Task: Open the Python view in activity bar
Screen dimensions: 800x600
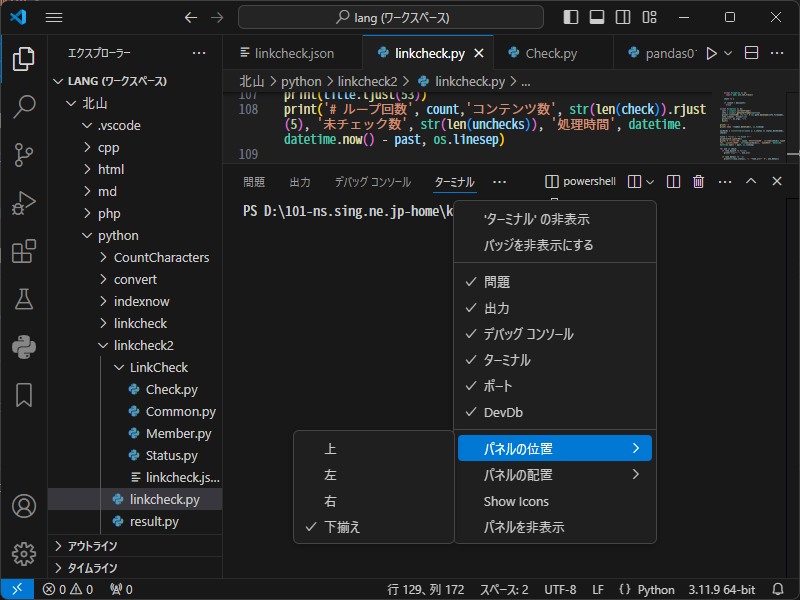Action: pyautogui.click(x=24, y=346)
